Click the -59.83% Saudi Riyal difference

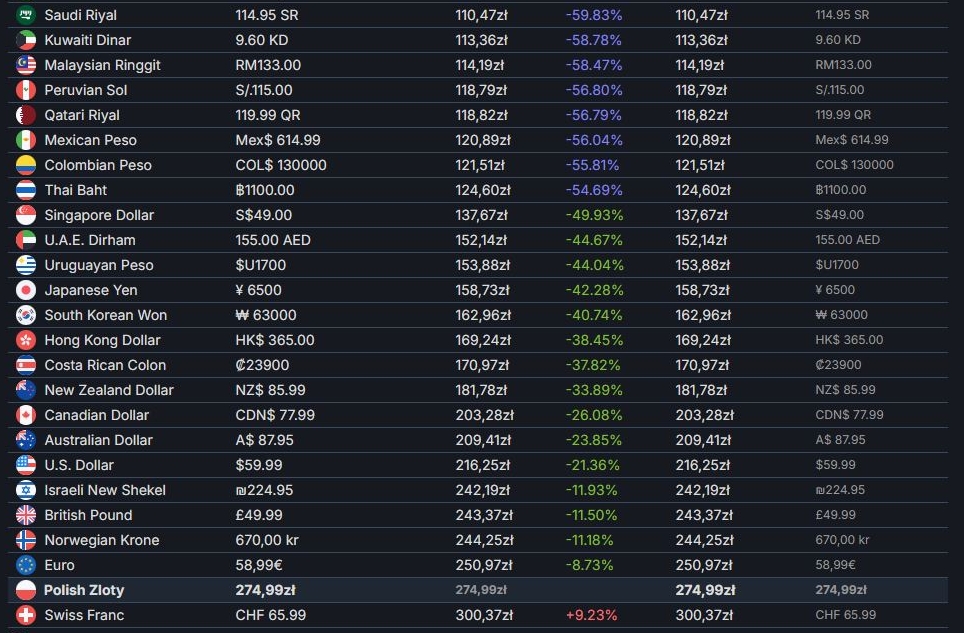[594, 15]
